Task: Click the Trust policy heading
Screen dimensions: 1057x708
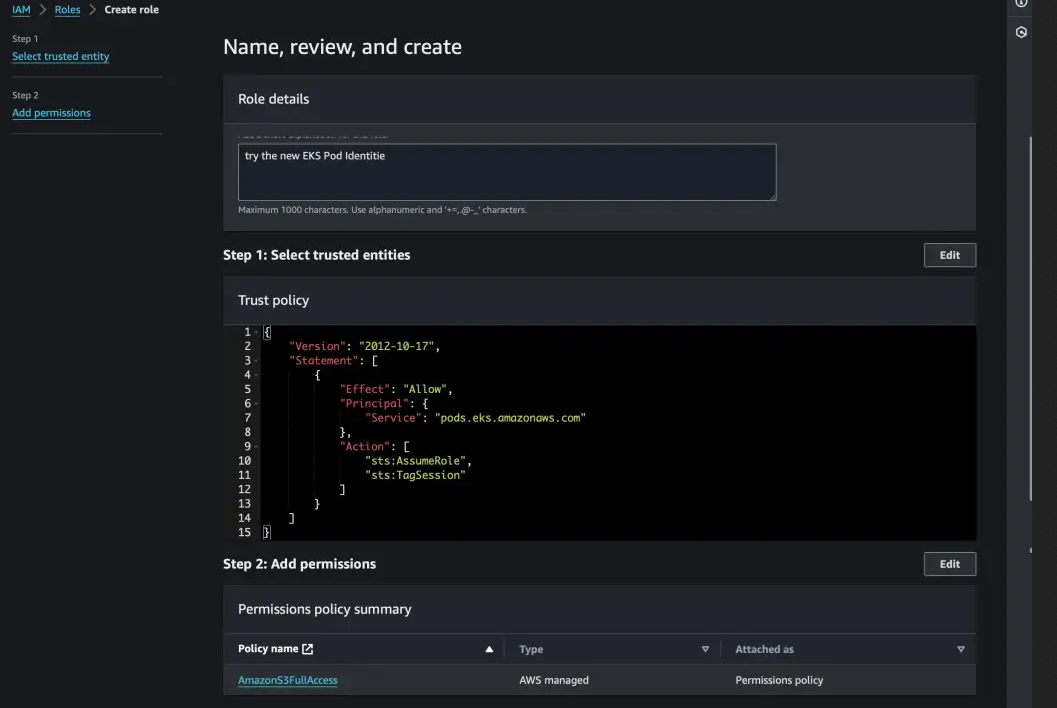Action: [x=274, y=300]
